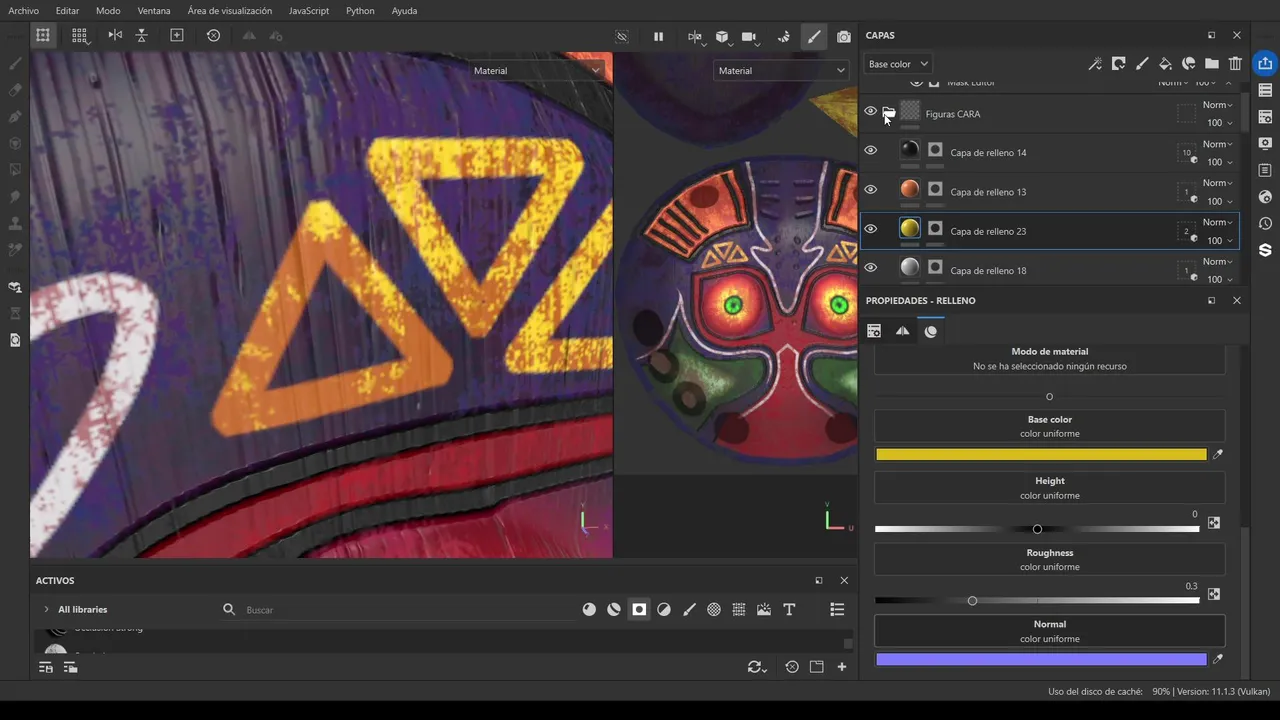Pause rendering with the pause button
The width and height of the screenshot is (1280, 720).
[x=658, y=36]
